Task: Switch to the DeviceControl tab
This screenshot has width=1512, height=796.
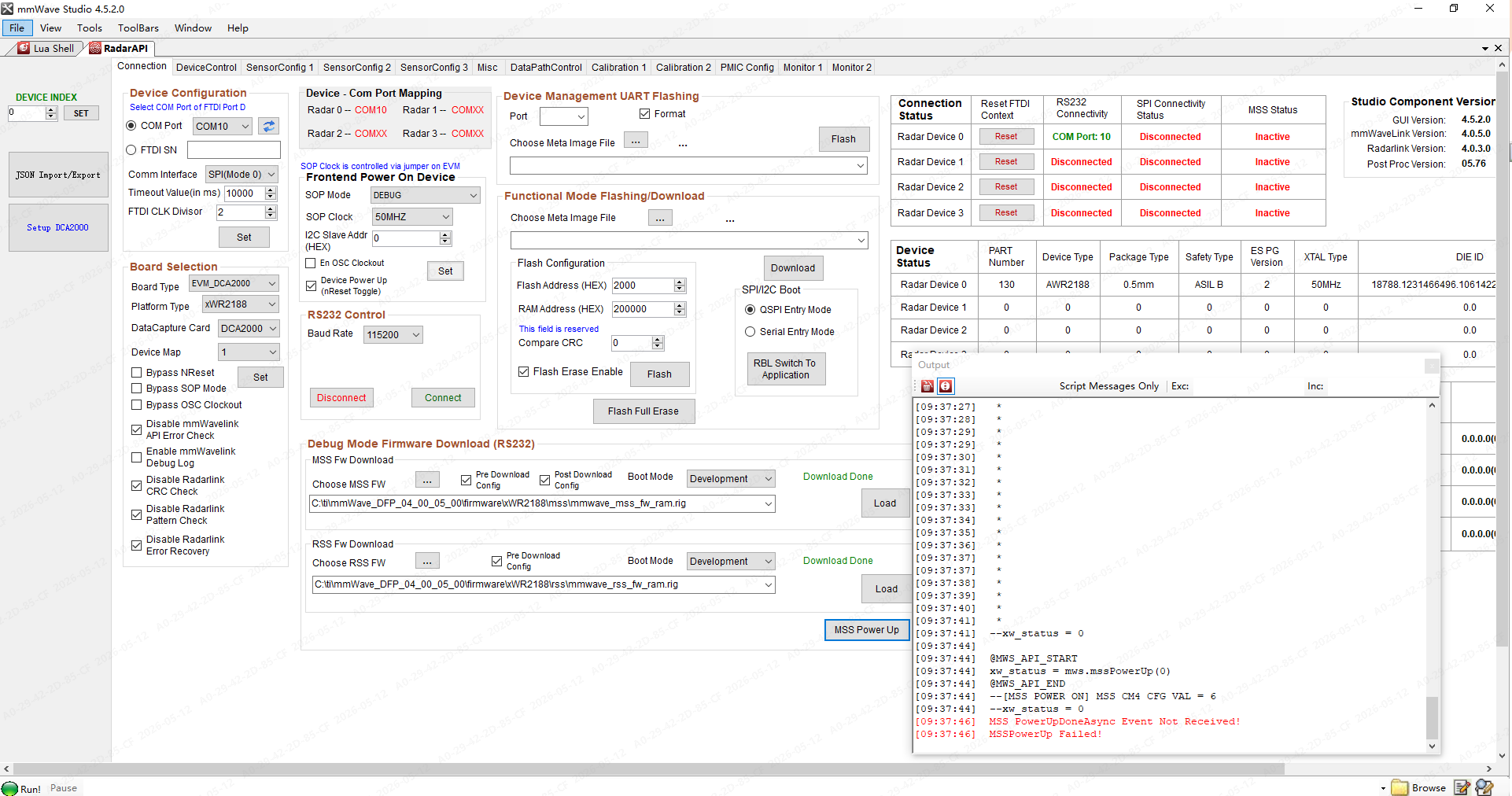Action: 206,68
